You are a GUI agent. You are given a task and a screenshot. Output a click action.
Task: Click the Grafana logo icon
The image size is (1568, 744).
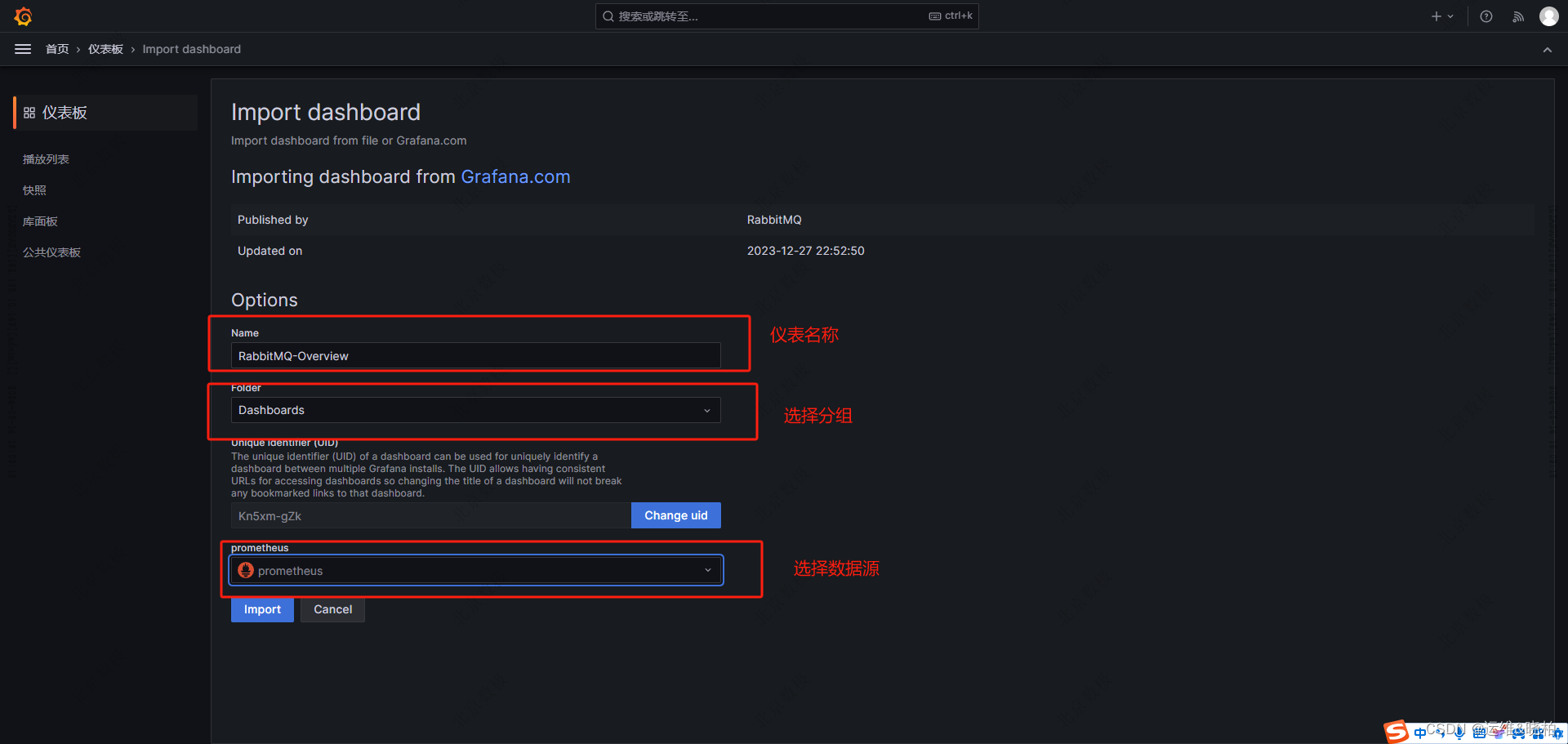click(x=23, y=16)
